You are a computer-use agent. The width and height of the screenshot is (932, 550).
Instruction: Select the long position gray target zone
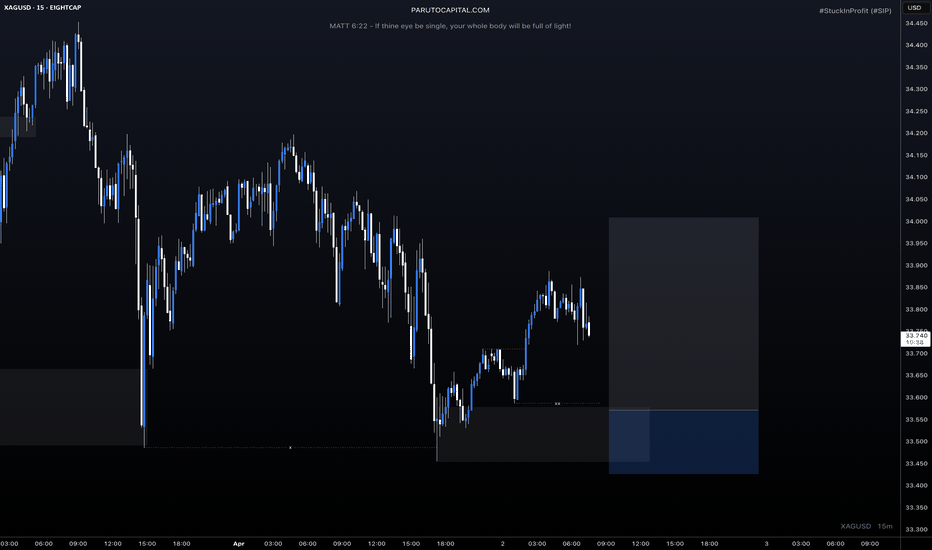tap(684, 313)
